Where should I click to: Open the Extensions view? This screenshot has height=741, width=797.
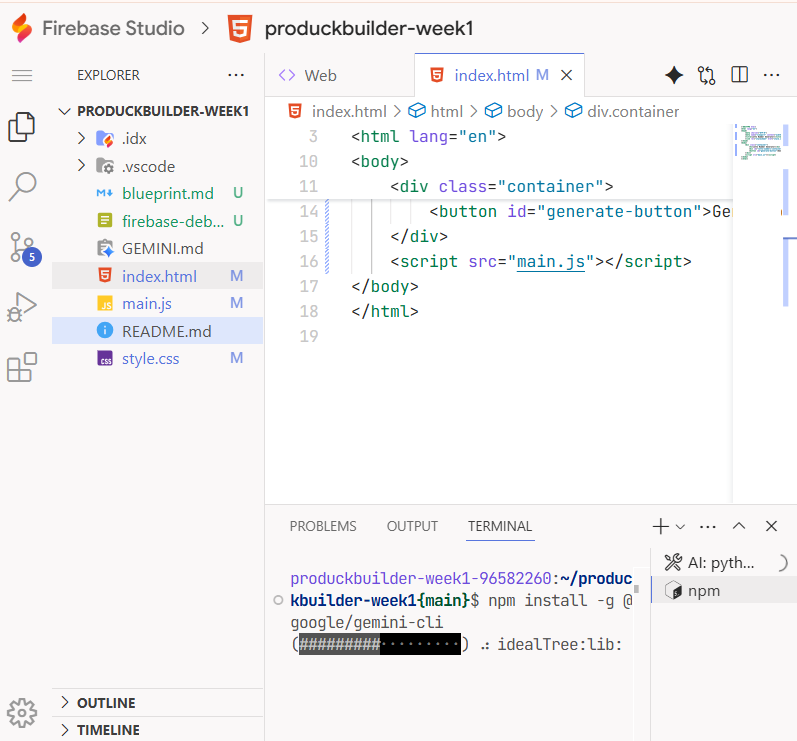[x=22, y=367]
